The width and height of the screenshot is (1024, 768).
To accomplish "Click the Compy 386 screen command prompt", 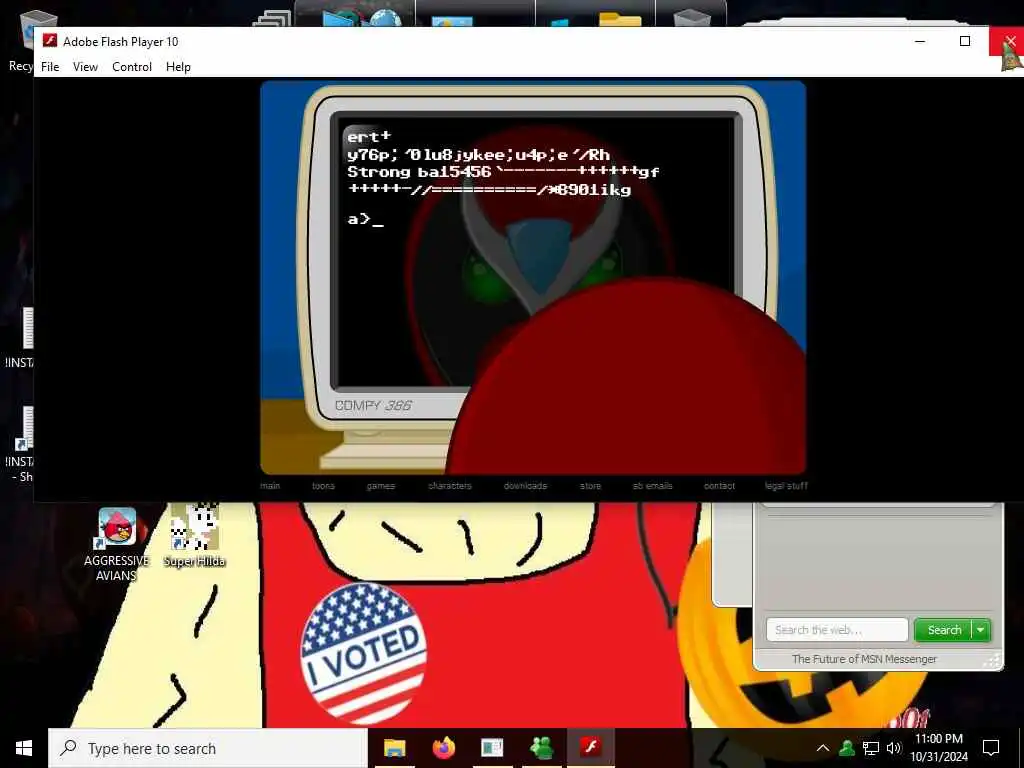I will tap(366, 219).
